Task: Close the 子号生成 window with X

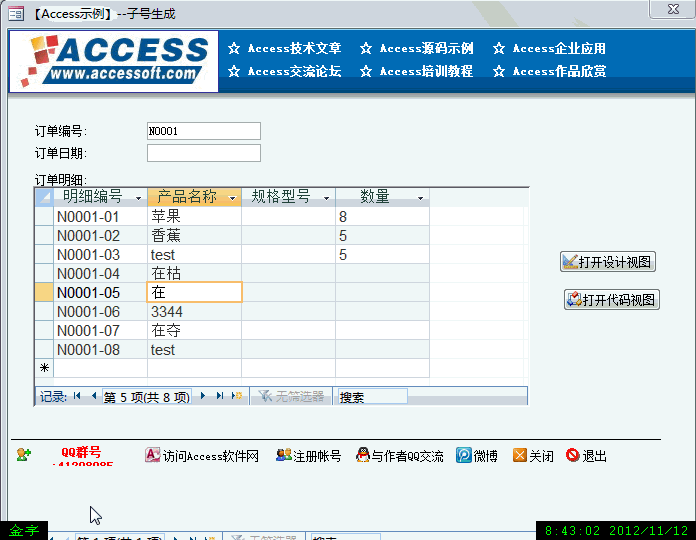Action: tap(673, 9)
